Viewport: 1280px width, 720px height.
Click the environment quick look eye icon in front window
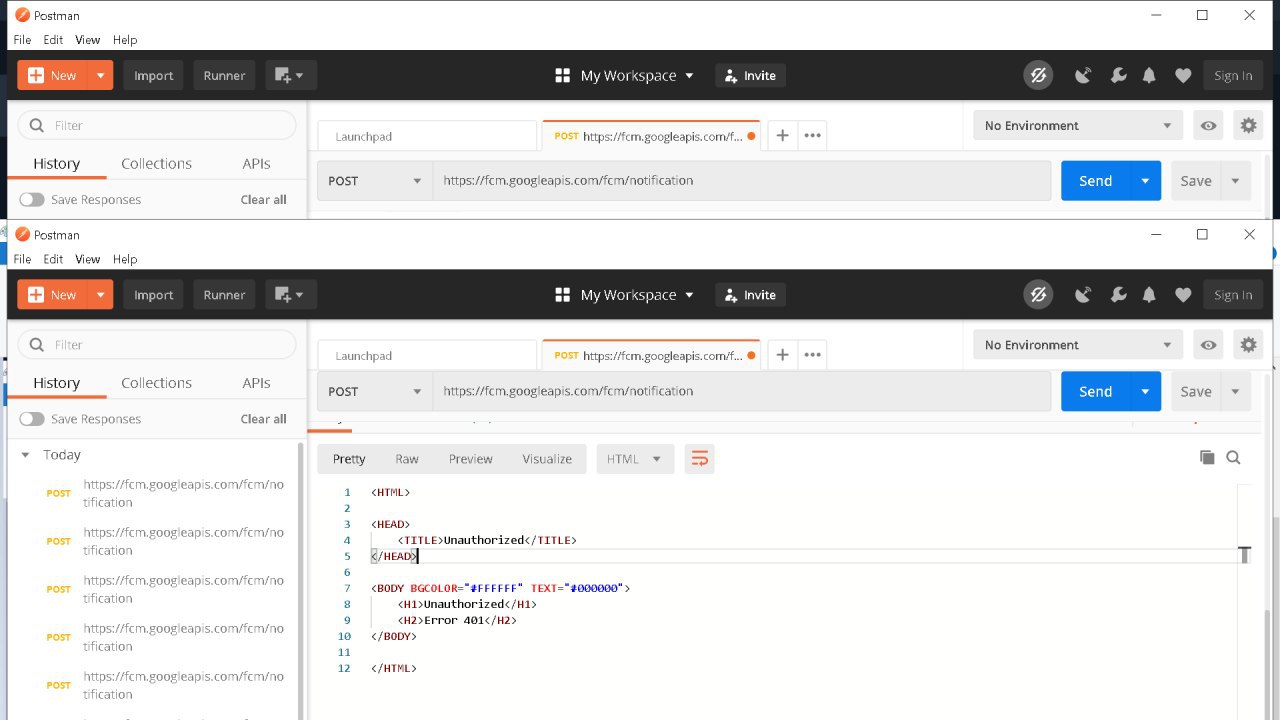pyautogui.click(x=1209, y=345)
